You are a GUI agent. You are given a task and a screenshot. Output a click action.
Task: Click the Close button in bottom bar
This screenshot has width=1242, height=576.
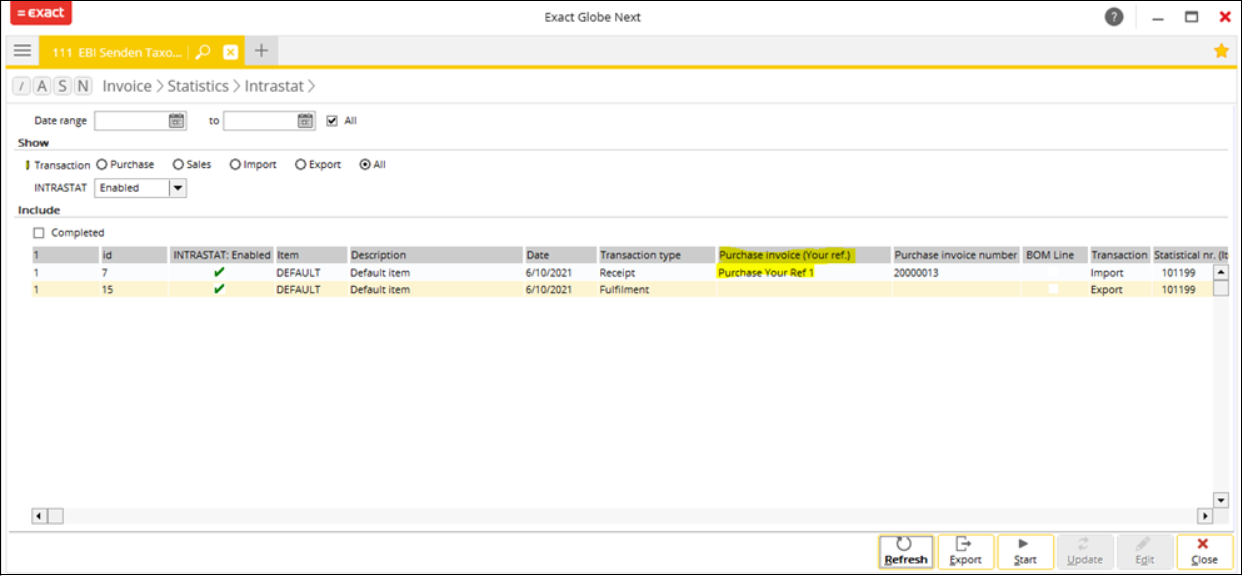pyautogui.click(x=1204, y=551)
